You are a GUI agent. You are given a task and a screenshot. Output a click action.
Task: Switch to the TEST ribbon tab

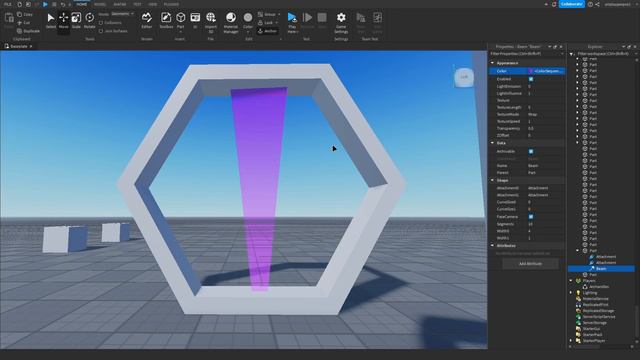[138, 4]
